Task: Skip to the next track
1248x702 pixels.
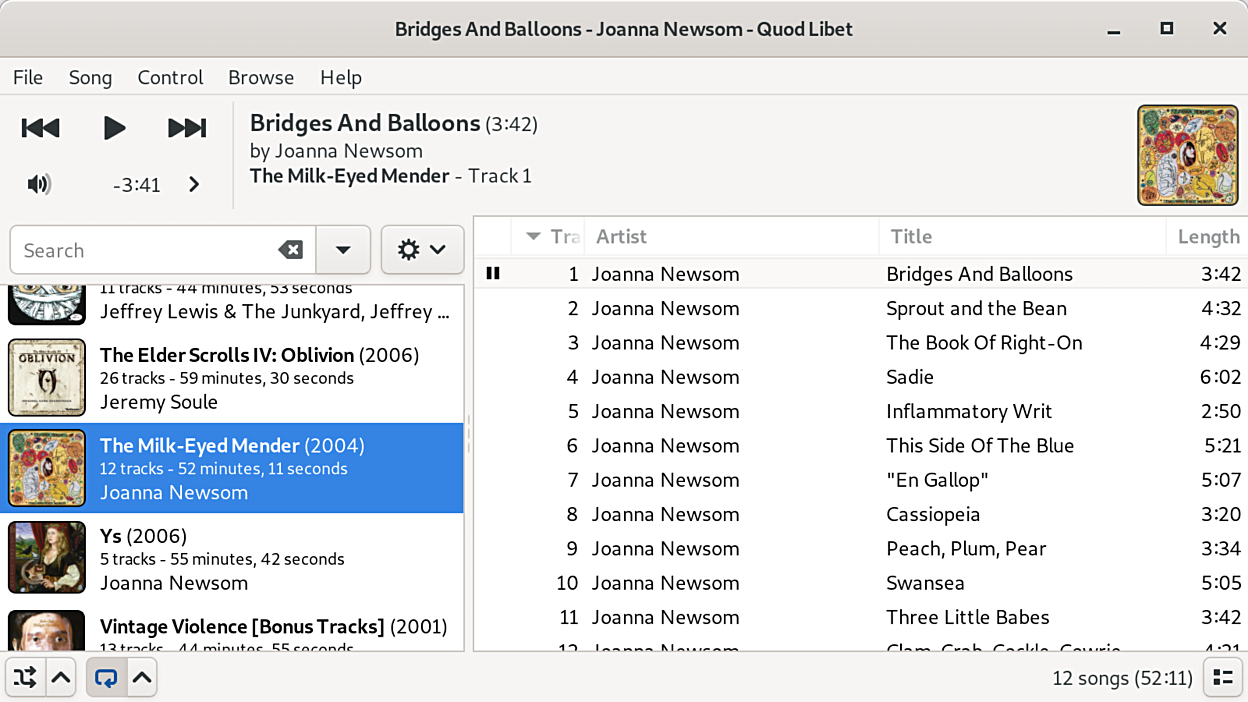Action: pos(187,128)
